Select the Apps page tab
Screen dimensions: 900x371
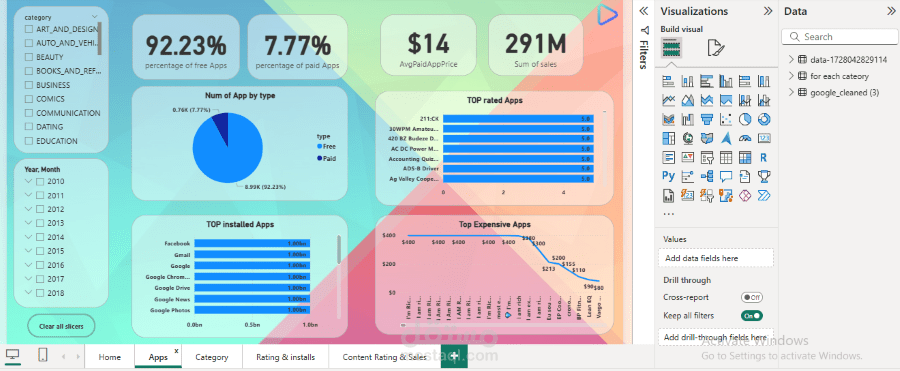click(x=158, y=357)
